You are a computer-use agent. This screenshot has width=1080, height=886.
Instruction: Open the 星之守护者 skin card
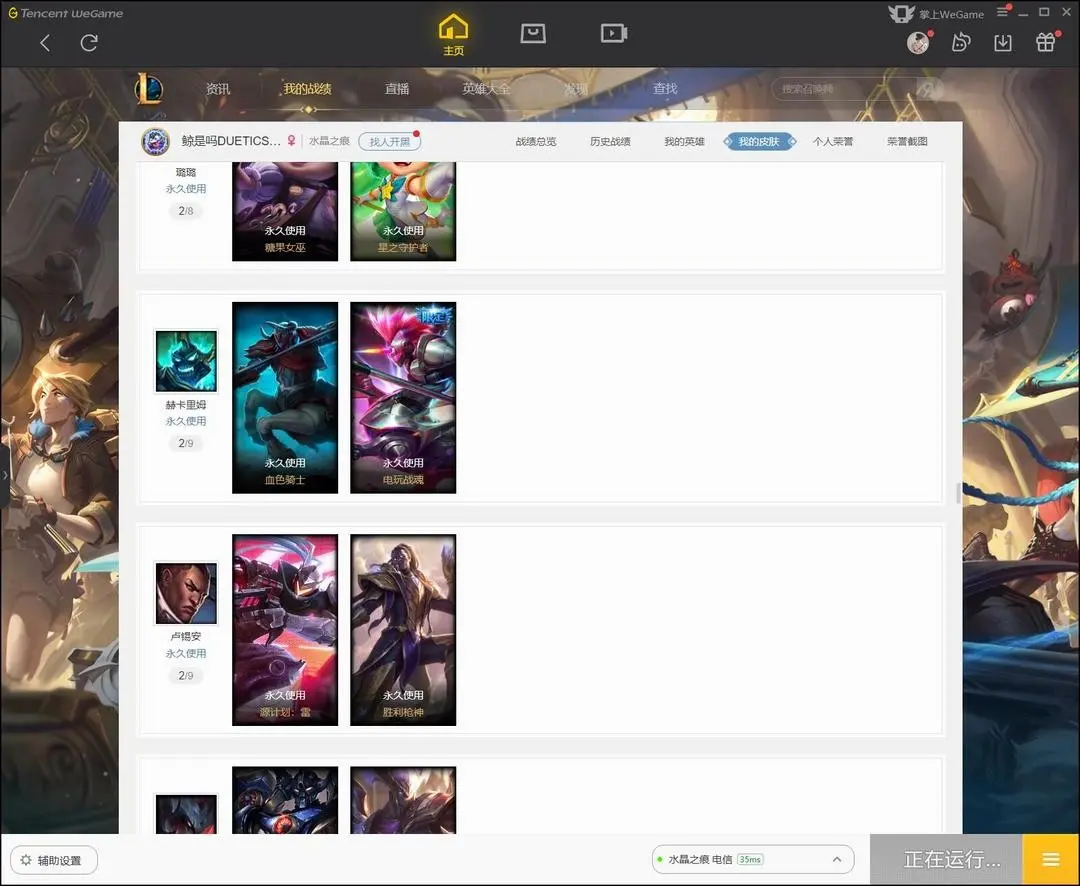pos(403,212)
